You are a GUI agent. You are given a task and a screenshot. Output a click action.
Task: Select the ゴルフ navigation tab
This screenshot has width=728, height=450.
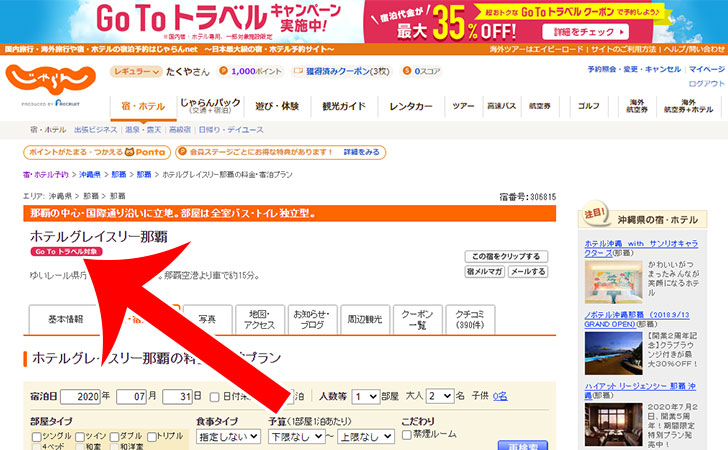tap(589, 106)
